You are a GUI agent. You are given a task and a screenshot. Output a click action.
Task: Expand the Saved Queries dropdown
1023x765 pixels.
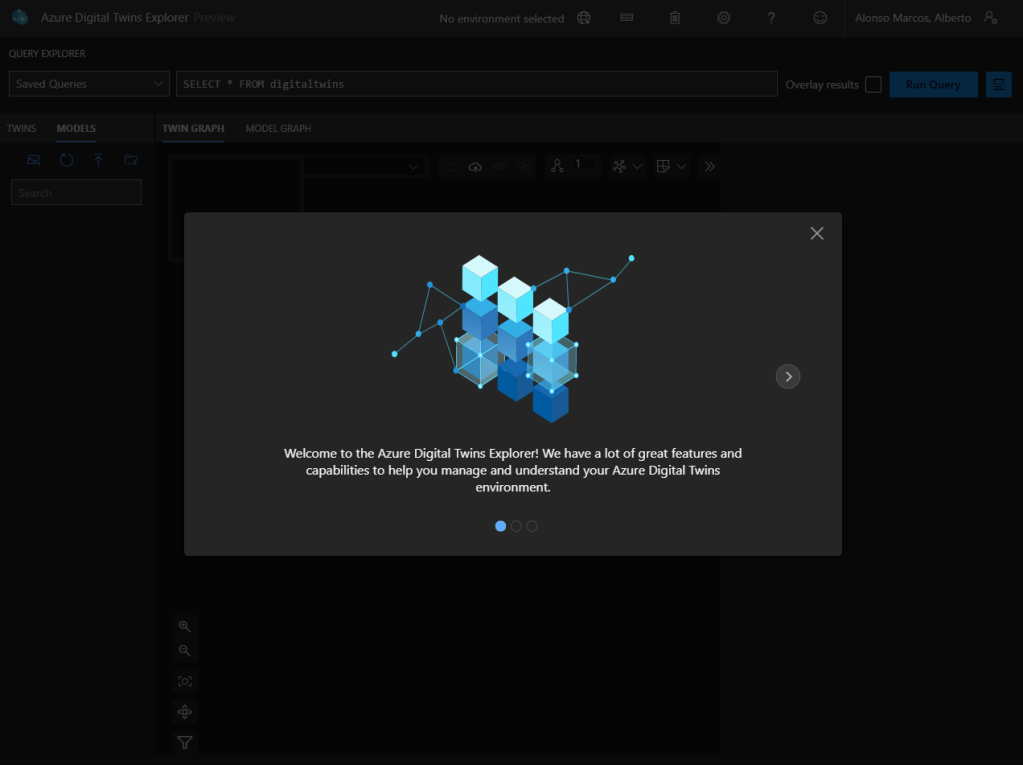[x=89, y=84]
